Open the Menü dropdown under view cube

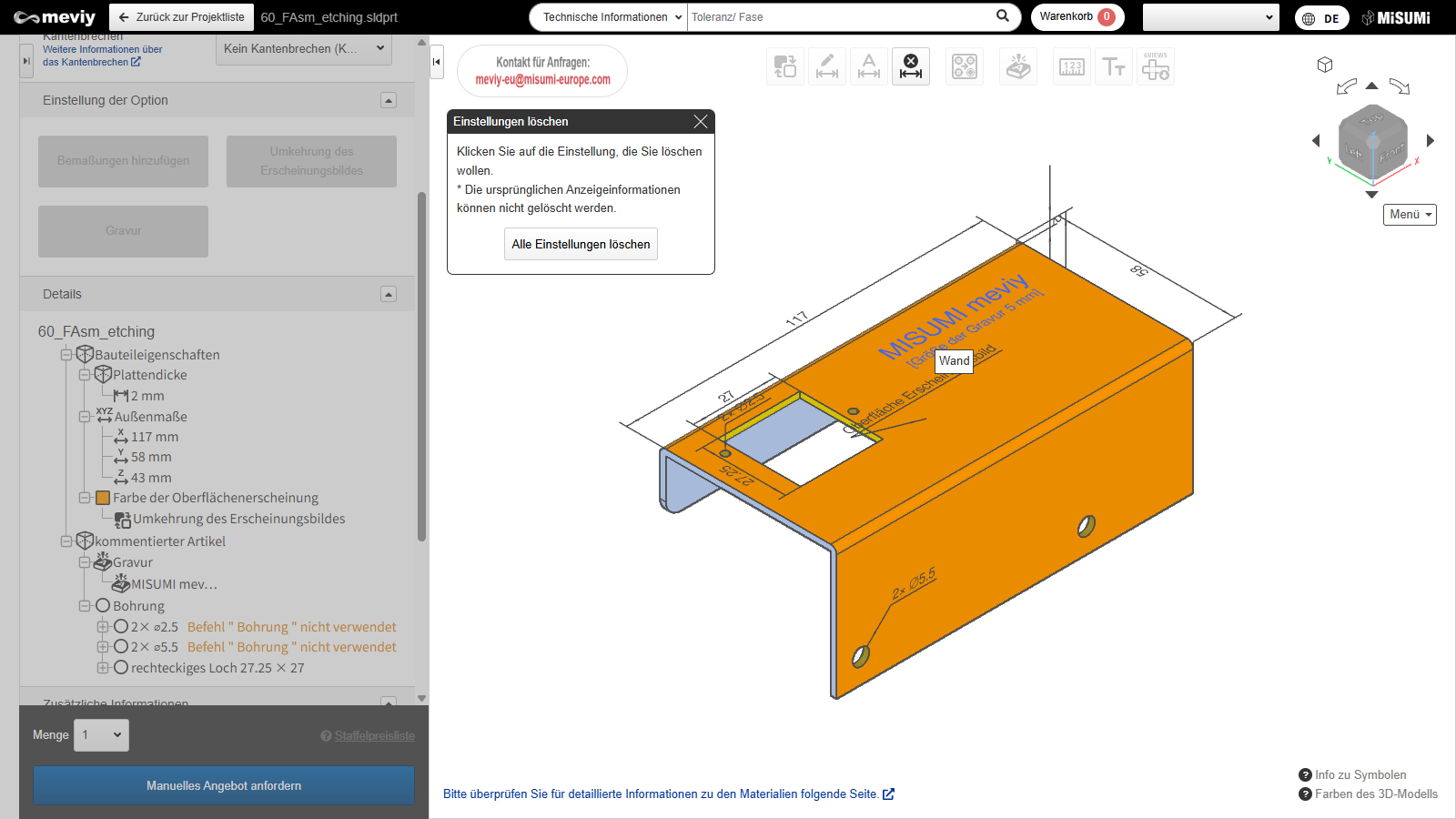click(x=1410, y=215)
